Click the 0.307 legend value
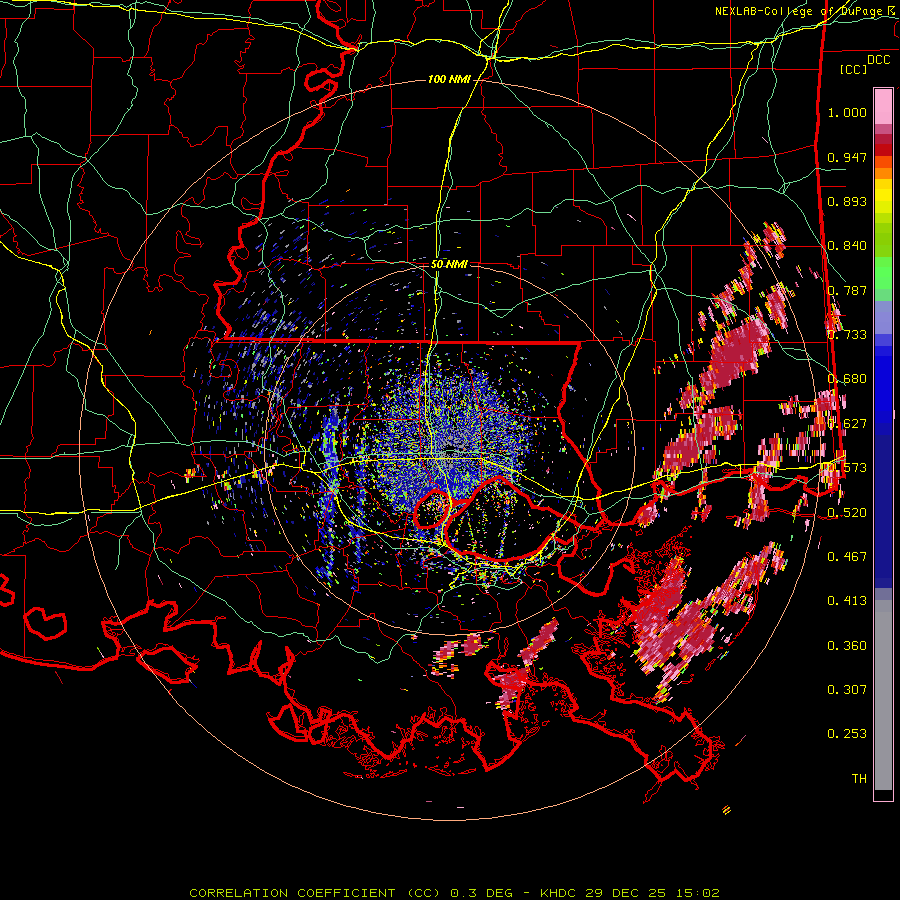The height and width of the screenshot is (900, 900). tap(847, 689)
